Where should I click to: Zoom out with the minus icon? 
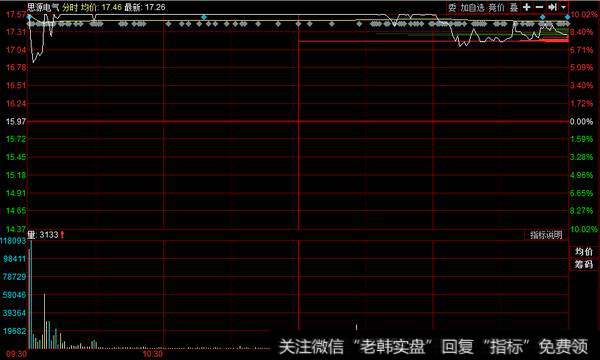coord(539,7)
